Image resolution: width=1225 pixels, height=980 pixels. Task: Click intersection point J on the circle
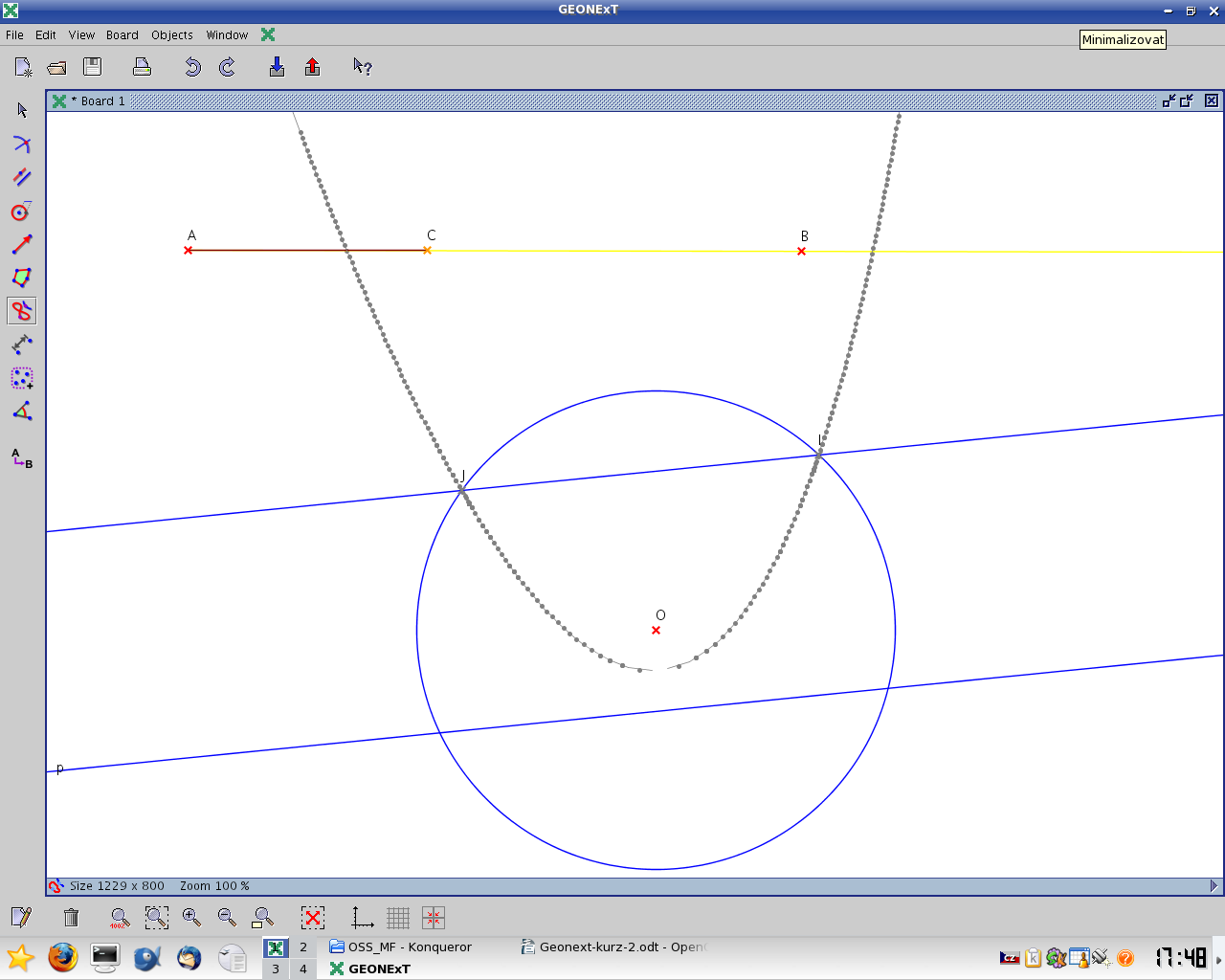click(461, 489)
